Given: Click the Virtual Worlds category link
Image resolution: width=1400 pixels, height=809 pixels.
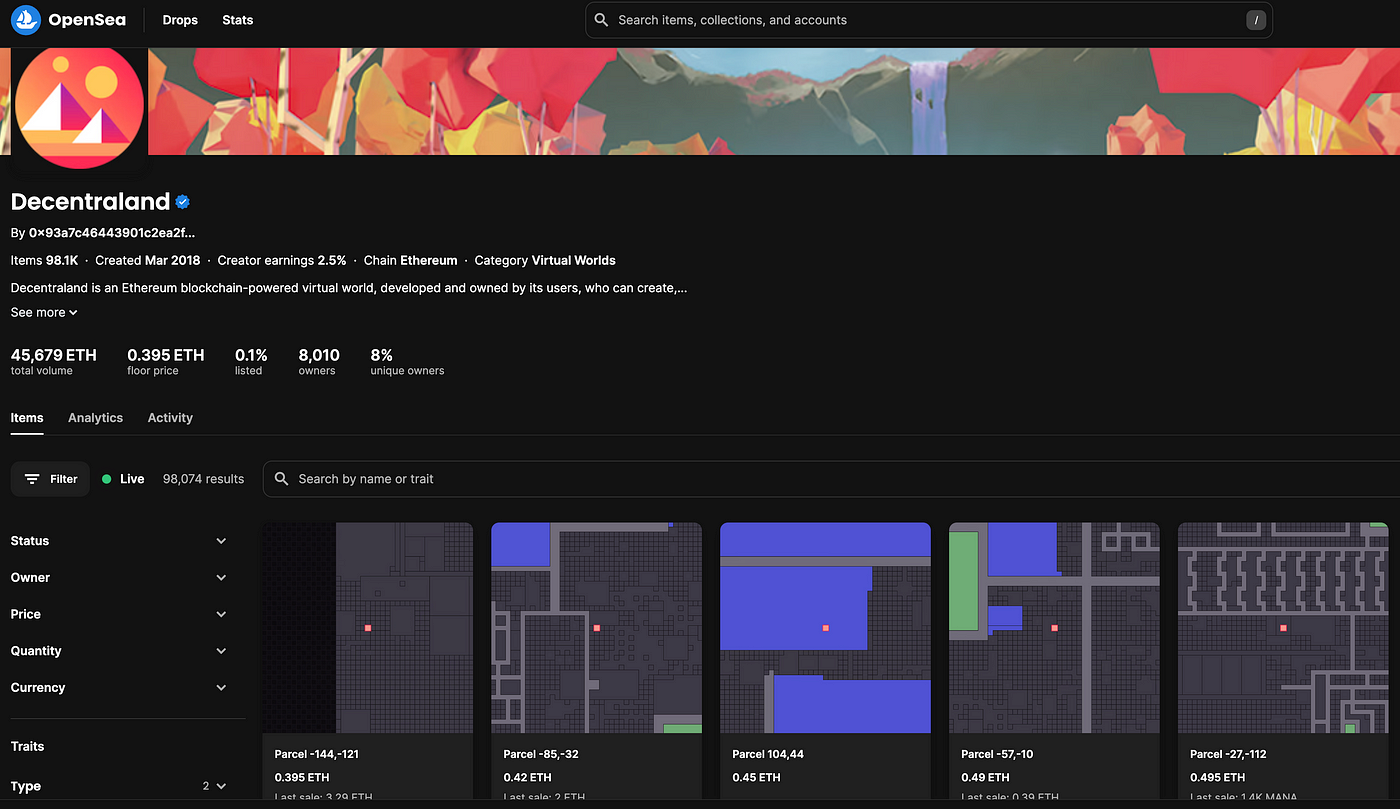Looking at the screenshot, I should (574, 261).
